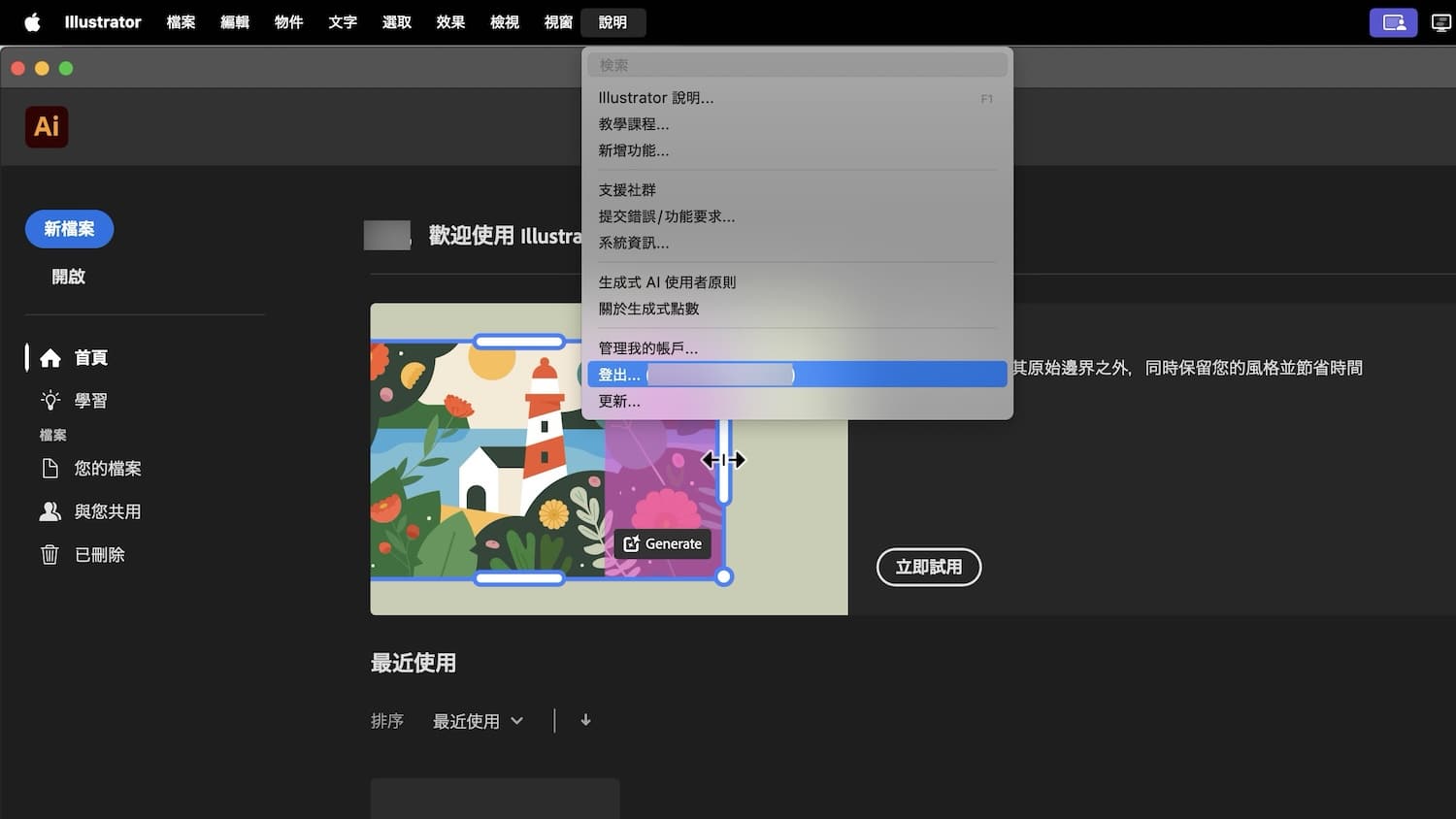Select 登出 from the Help menu
The image size is (1456, 819).
pyautogui.click(x=618, y=374)
